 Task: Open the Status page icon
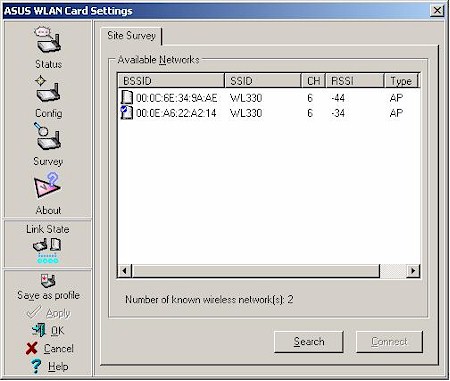pyautogui.click(x=48, y=40)
